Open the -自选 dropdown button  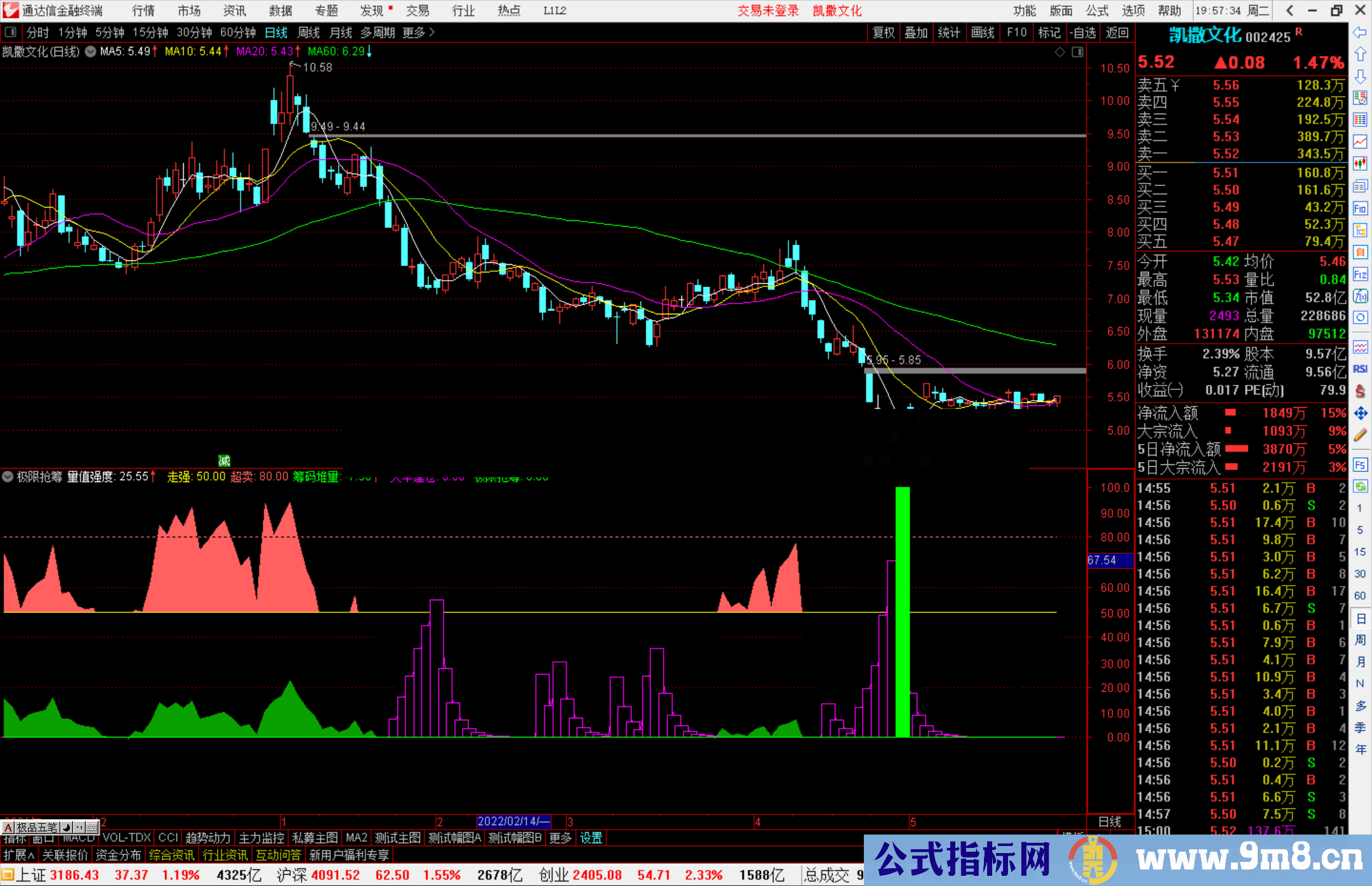coord(1082,32)
